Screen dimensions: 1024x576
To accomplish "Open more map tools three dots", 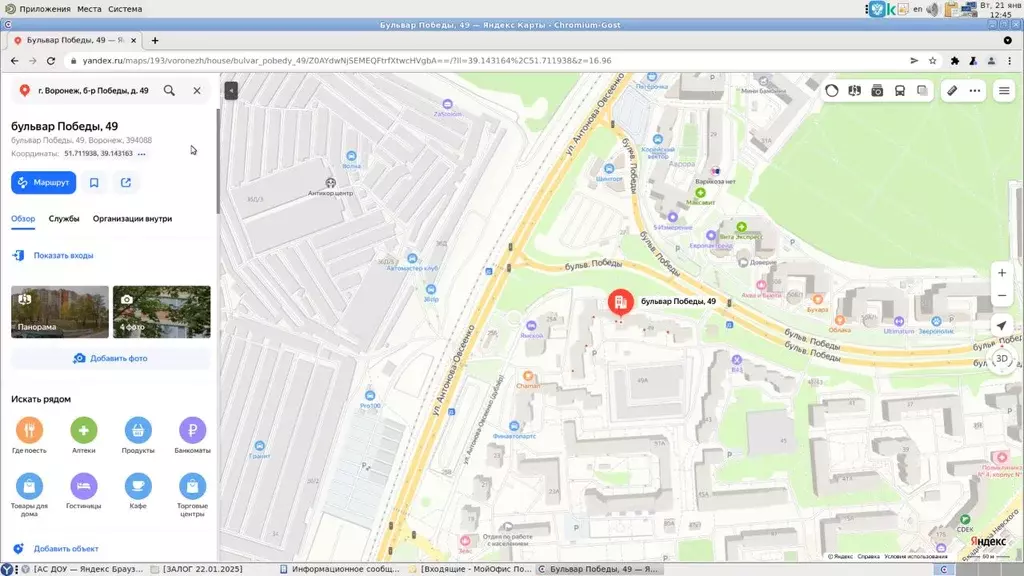I will (x=975, y=91).
